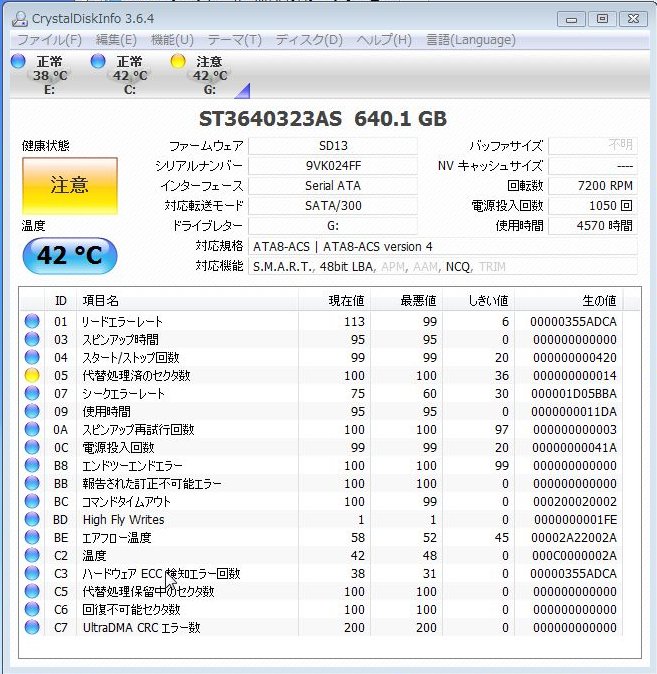Click the firmware field showing SD13
The height and width of the screenshot is (674, 657).
click(333, 146)
